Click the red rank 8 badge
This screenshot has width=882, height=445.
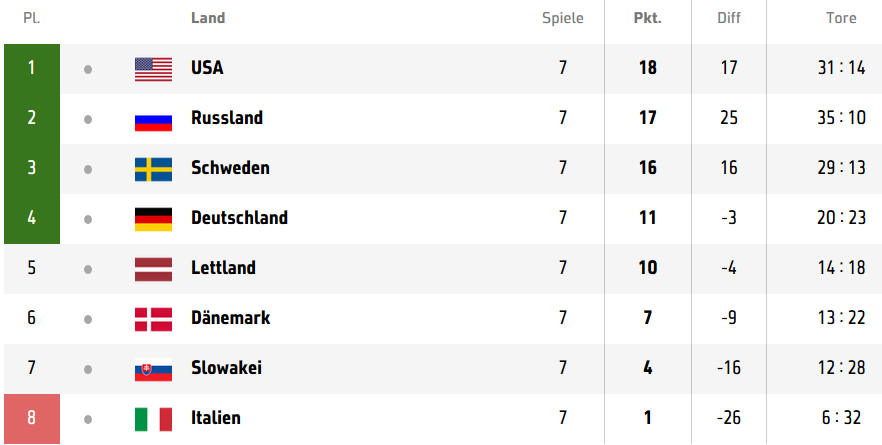(32, 419)
